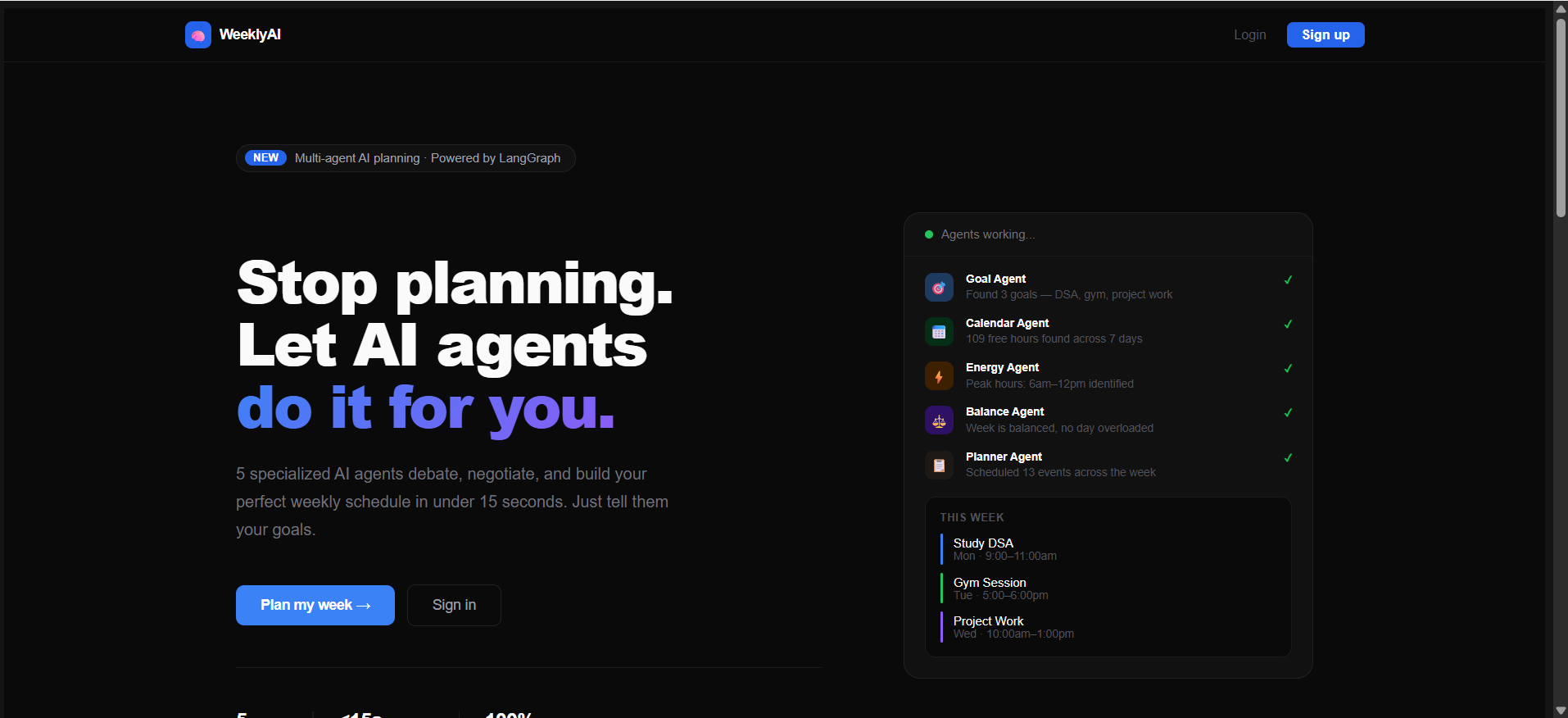The height and width of the screenshot is (718, 1568).
Task: Click 'Mon · 9:00–11:00am' time text
Action: click(x=1004, y=557)
